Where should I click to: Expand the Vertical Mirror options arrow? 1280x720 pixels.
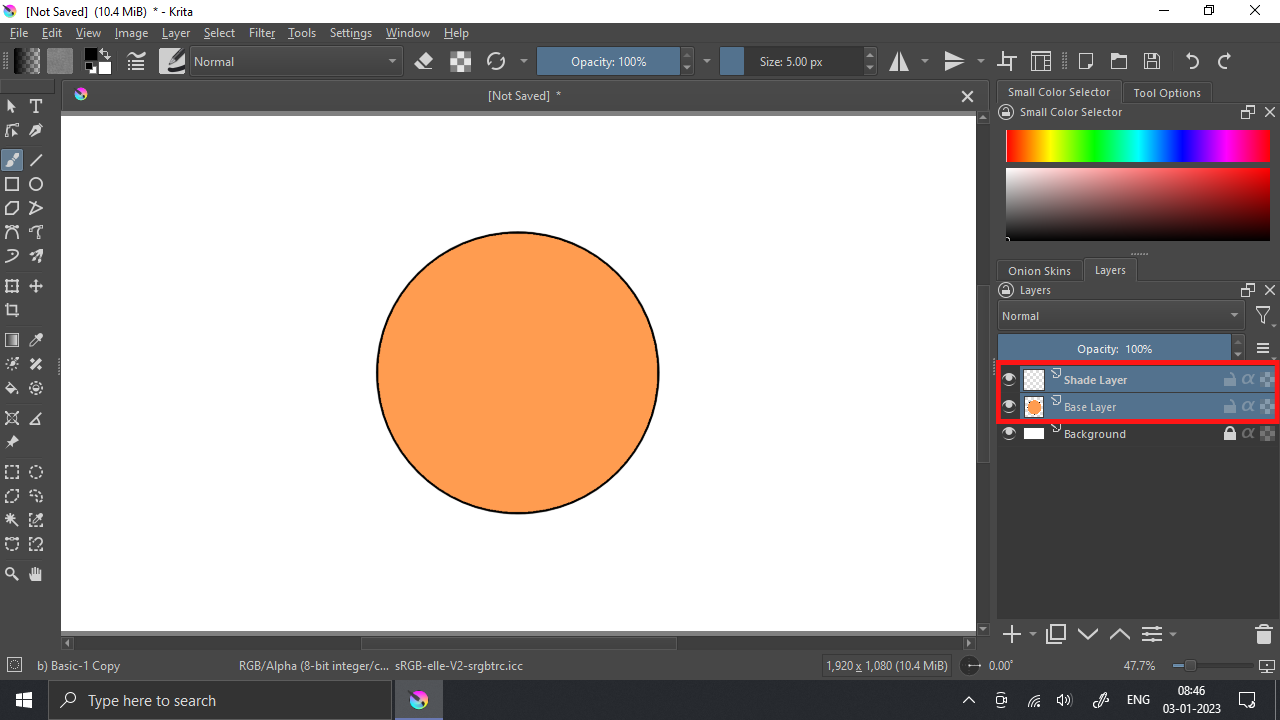pyautogui.click(x=980, y=61)
